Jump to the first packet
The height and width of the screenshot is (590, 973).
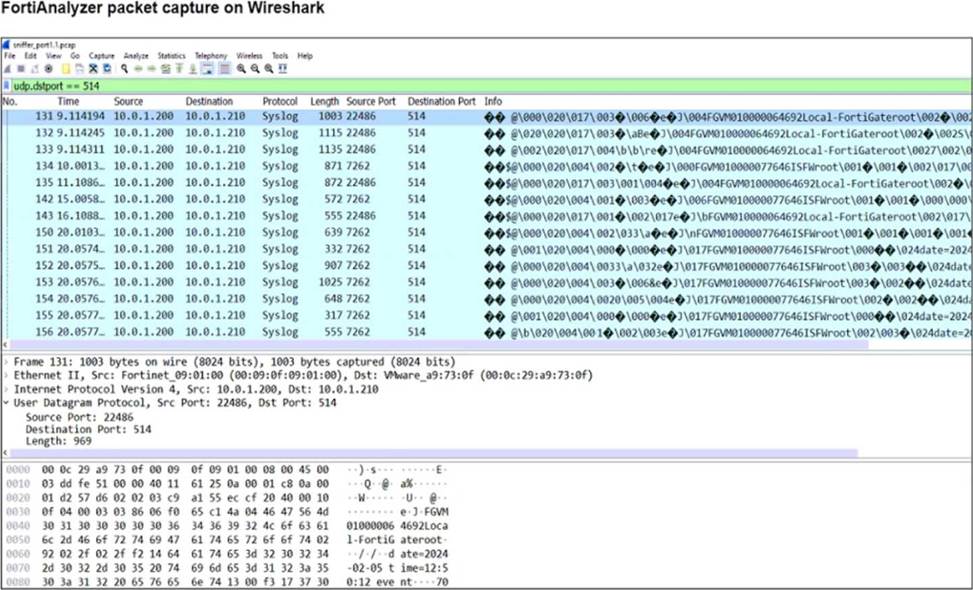click(x=179, y=69)
